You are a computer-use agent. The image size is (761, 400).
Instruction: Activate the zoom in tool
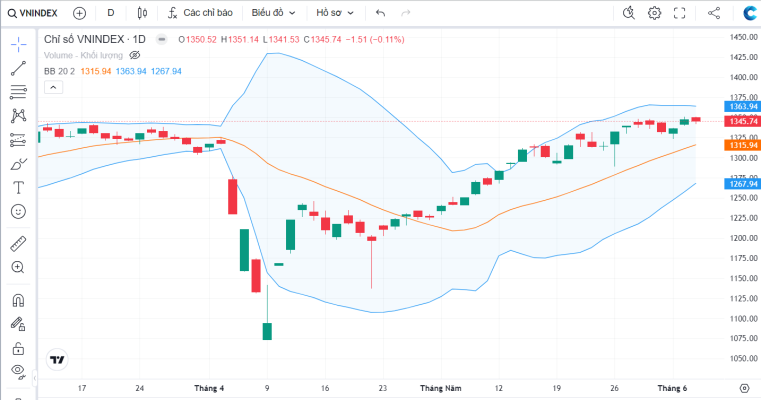point(18,267)
